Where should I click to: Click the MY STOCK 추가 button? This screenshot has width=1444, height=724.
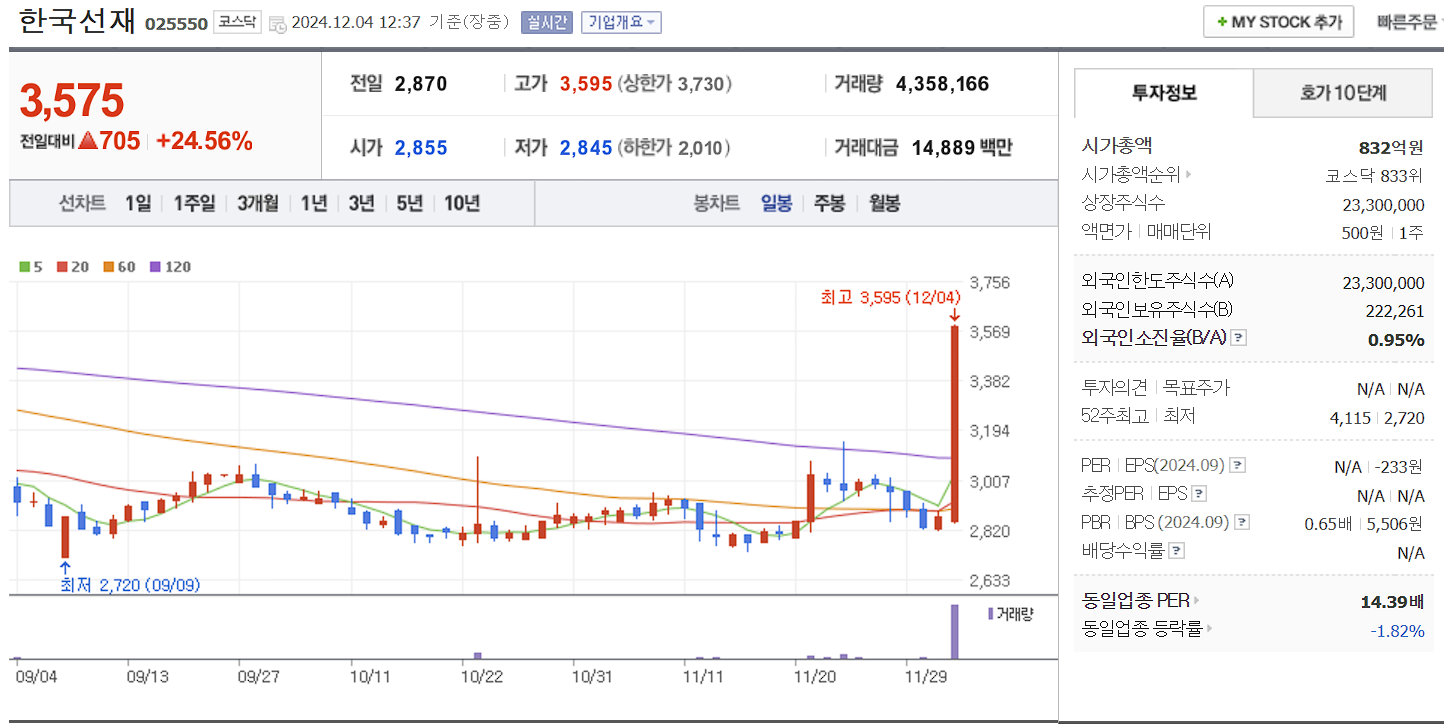[1278, 21]
